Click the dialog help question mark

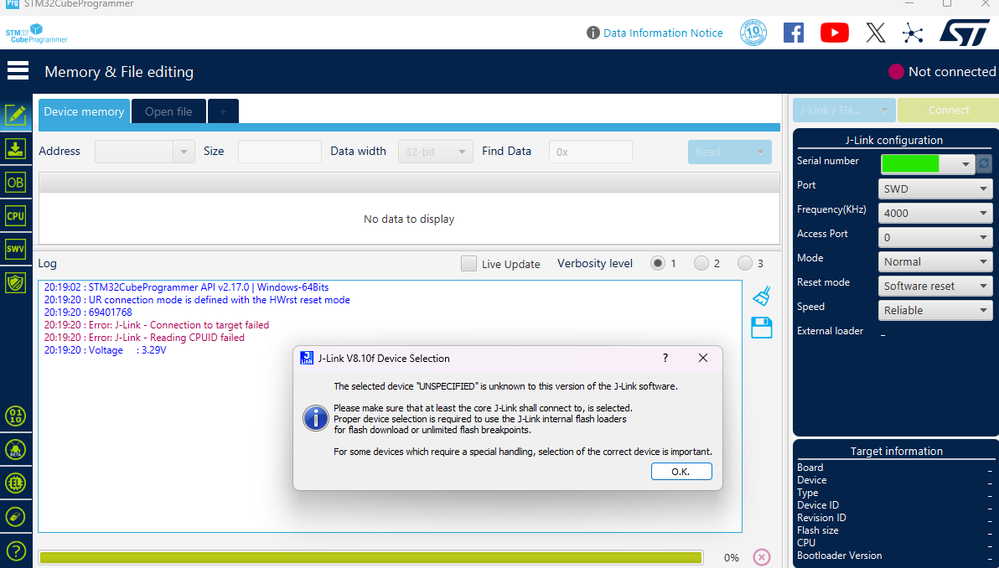coord(665,358)
